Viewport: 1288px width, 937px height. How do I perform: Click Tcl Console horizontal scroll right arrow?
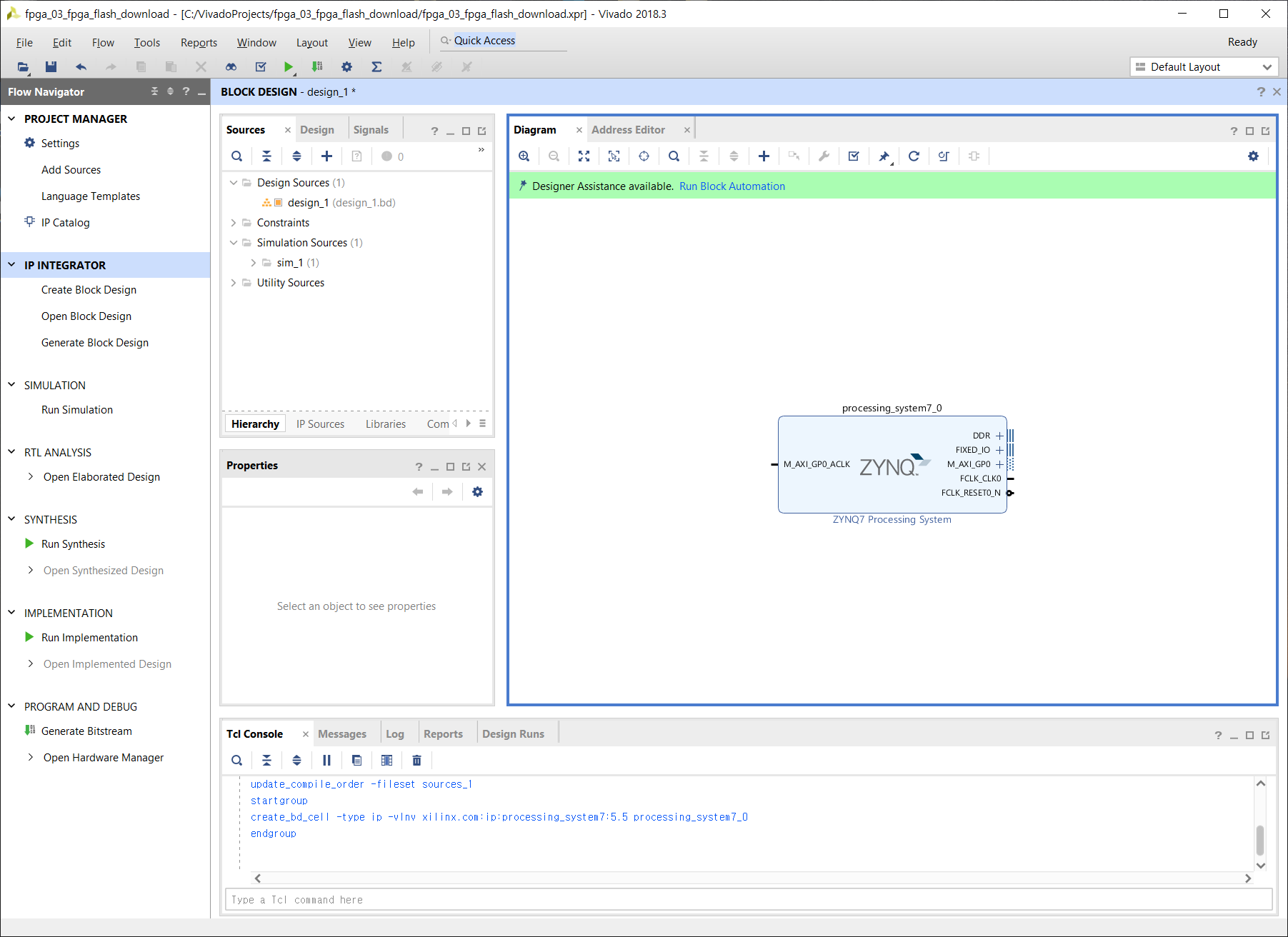(x=1248, y=878)
